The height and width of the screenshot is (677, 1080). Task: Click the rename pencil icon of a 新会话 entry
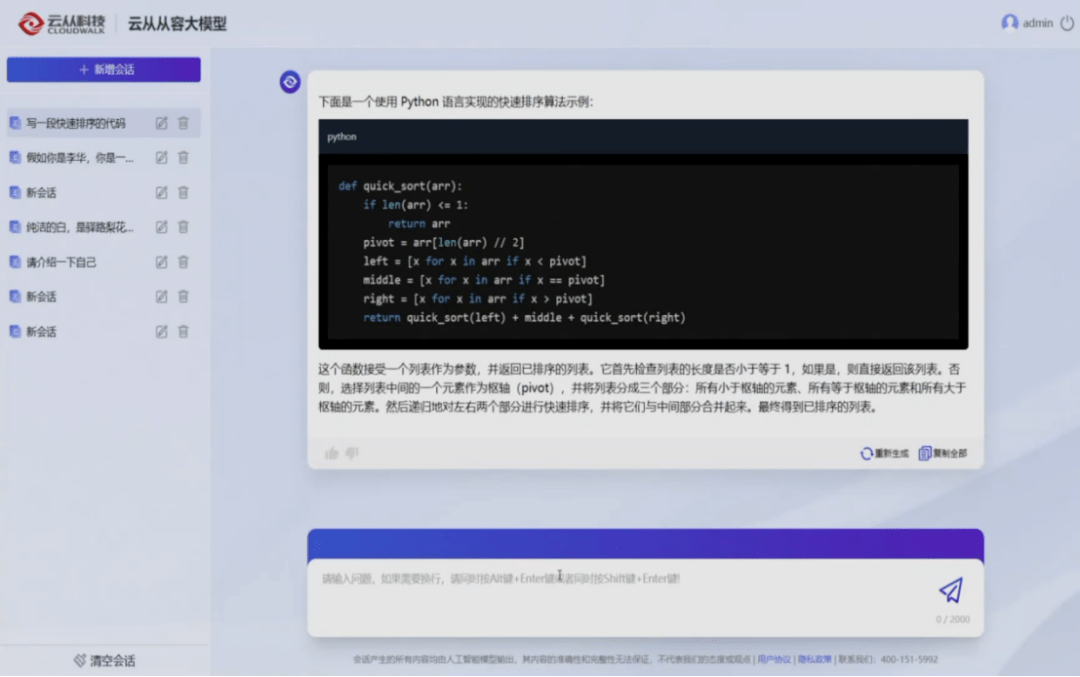(x=161, y=192)
